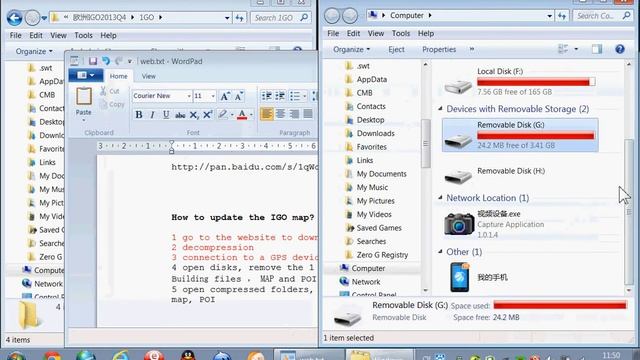Increase indent in WordPad paragraph group
The image size is (640, 360).
pyautogui.click(x=280, y=96)
